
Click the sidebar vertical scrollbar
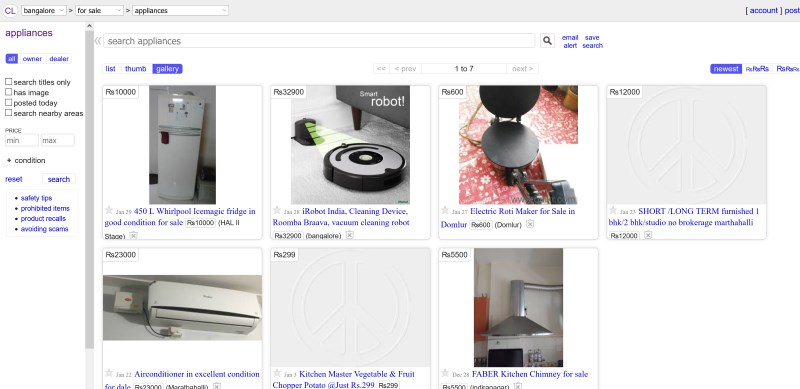click(x=89, y=189)
